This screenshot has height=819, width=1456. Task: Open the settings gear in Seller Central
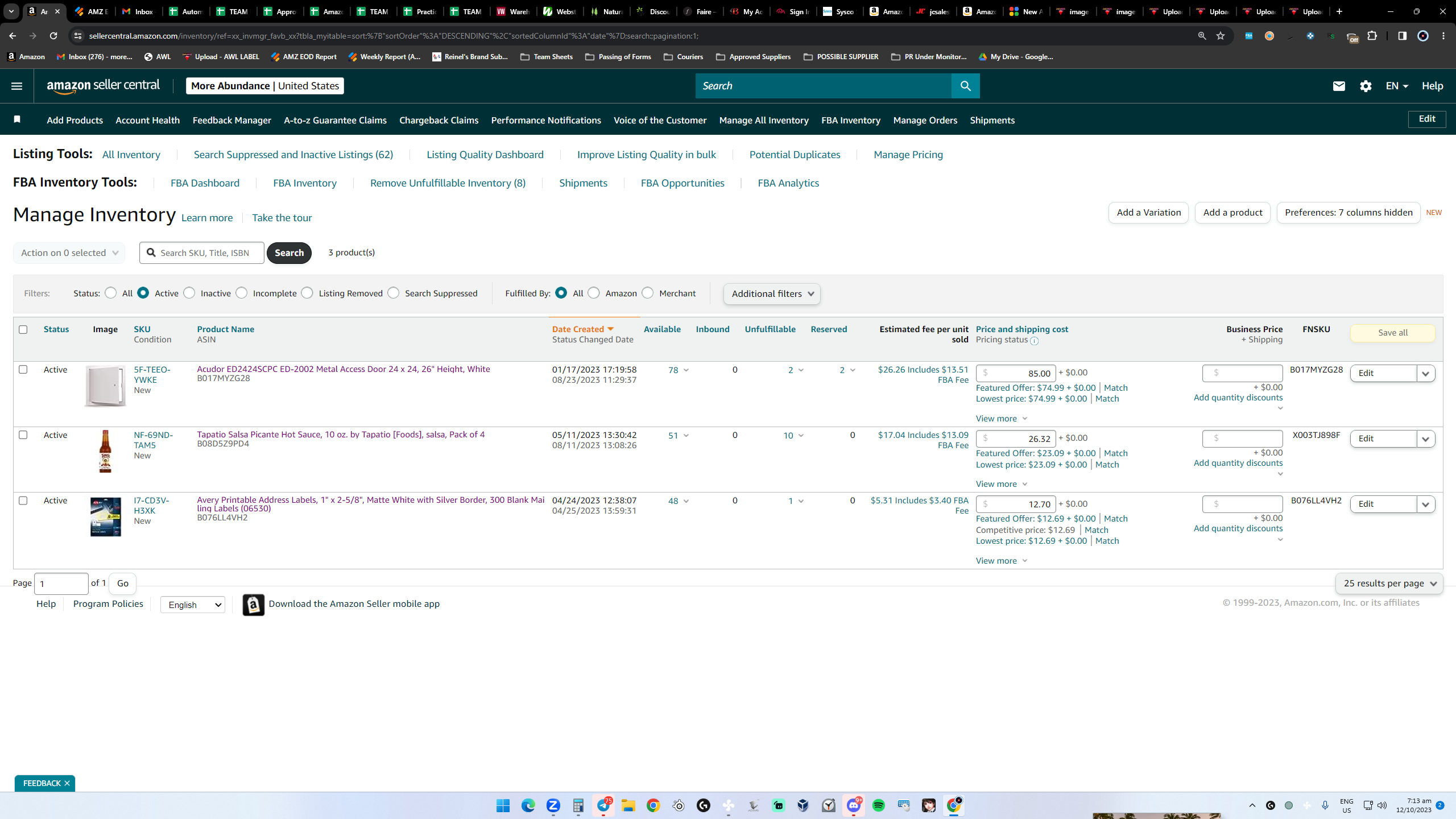coord(1366,86)
